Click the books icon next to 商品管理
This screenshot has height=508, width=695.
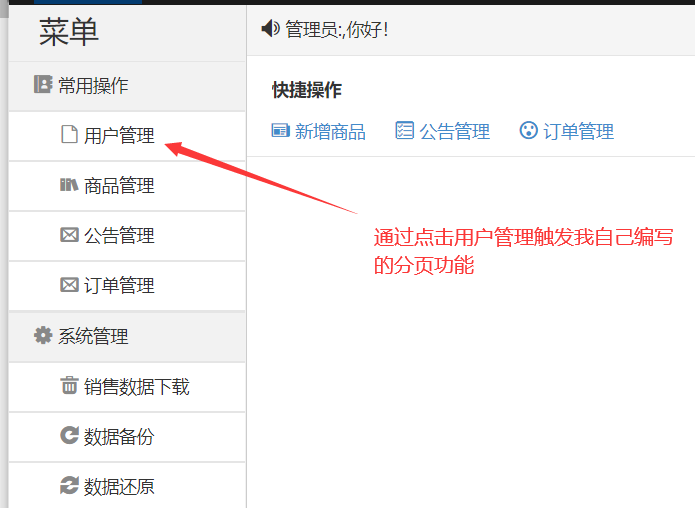[69, 184]
